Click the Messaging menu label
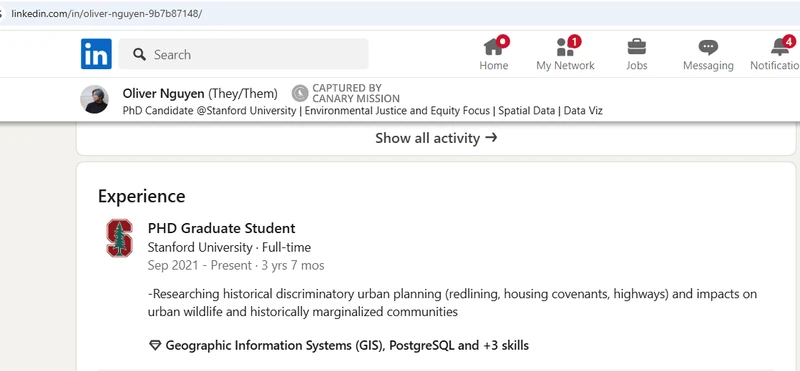The image size is (800, 371). pos(708,65)
